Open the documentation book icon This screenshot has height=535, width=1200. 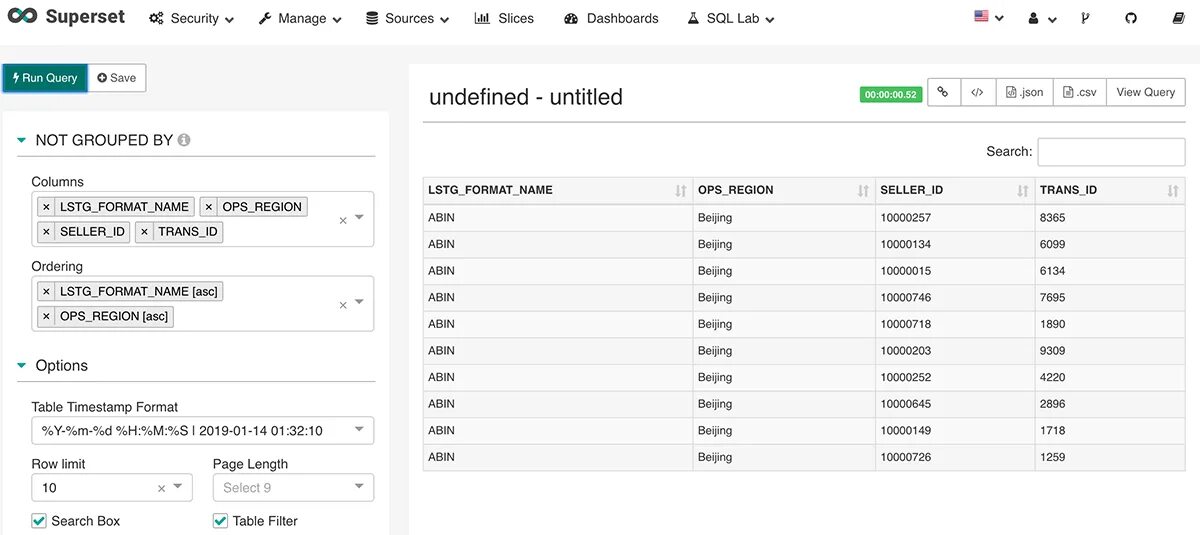[1177, 18]
